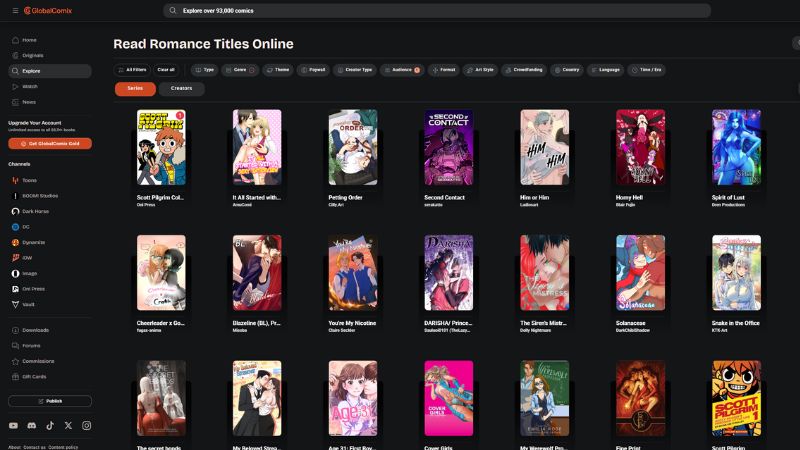Visit the Discord social icon

(x=32, y=426)
